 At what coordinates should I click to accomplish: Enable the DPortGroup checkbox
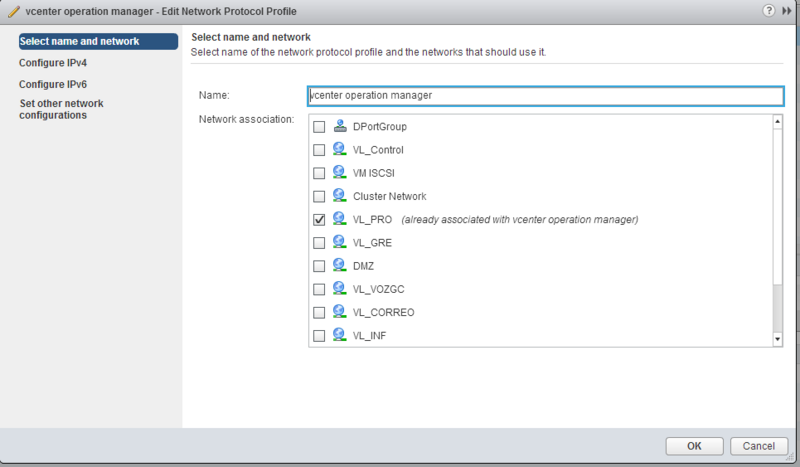pyautogui.click(x=319, y=127)
